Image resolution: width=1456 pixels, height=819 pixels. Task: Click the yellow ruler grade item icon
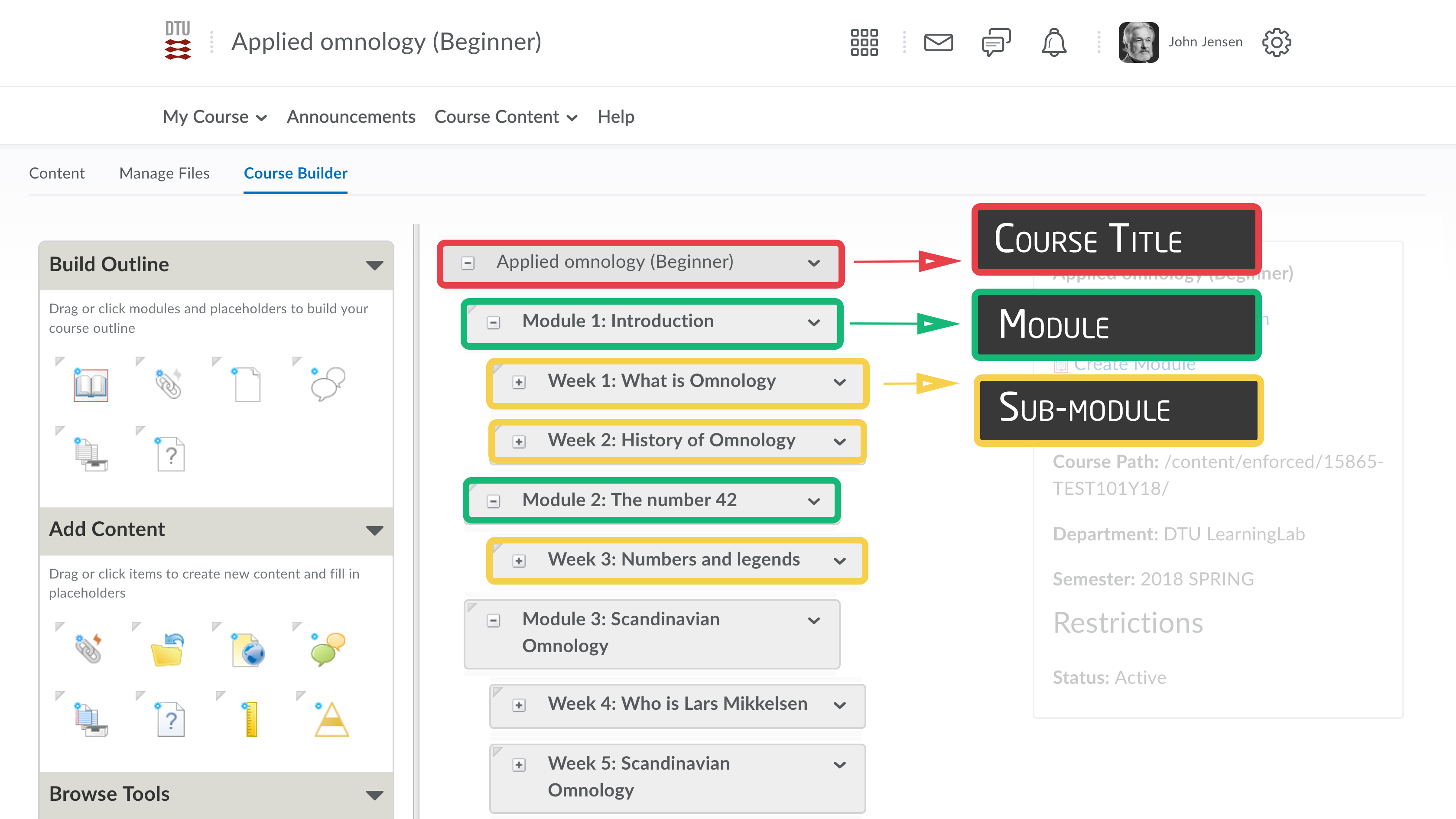point(251,719)
